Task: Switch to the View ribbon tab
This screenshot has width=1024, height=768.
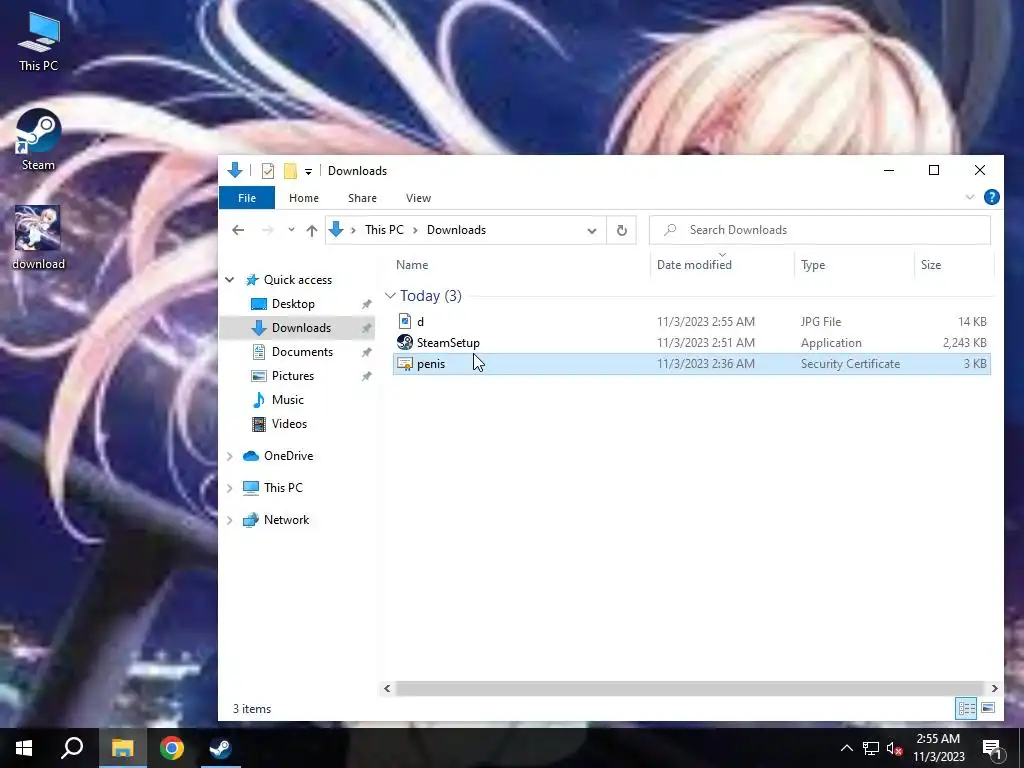Action: click(418, 198)
